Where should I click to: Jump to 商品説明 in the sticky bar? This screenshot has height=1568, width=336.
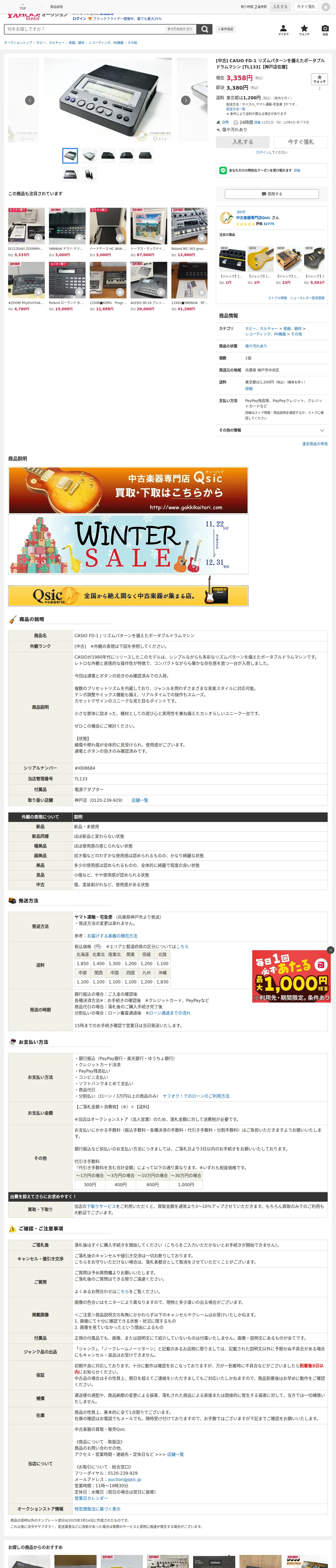(x=56, y=7)
